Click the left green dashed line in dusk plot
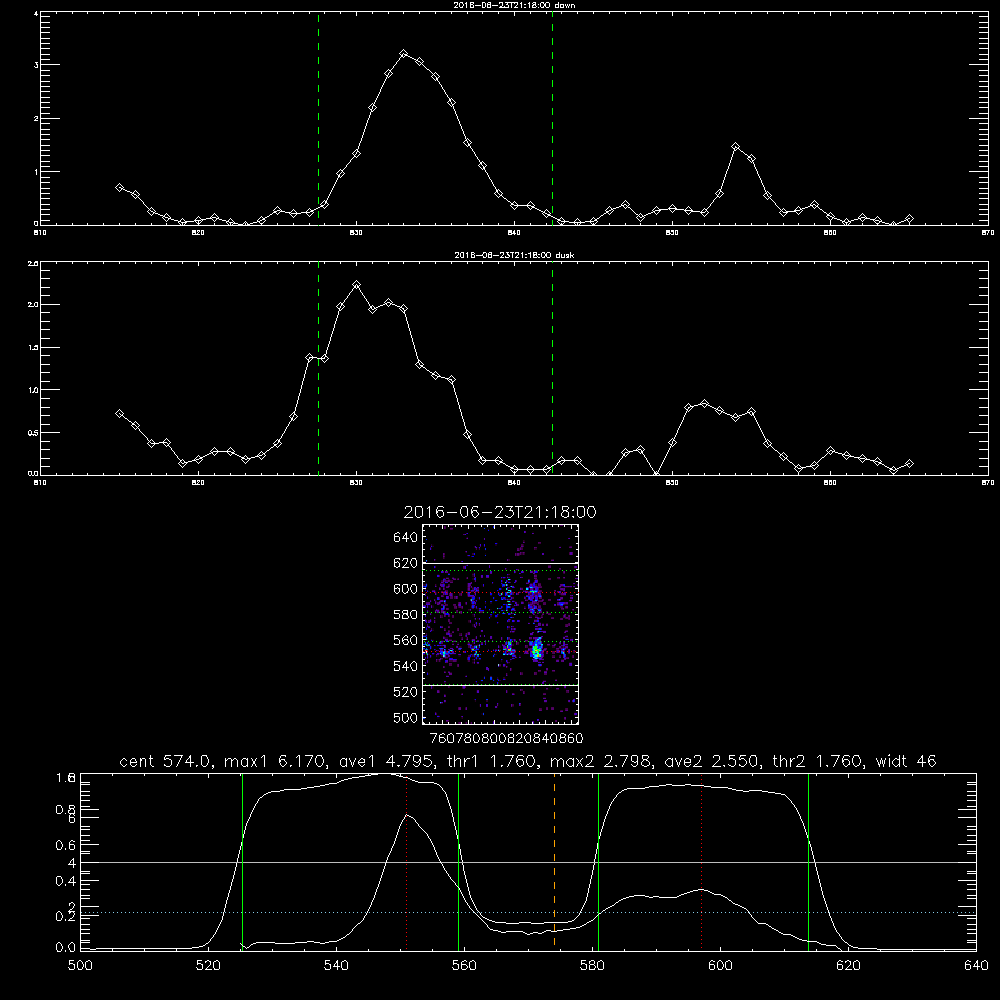1000x1000 pixels. point(318,368)
